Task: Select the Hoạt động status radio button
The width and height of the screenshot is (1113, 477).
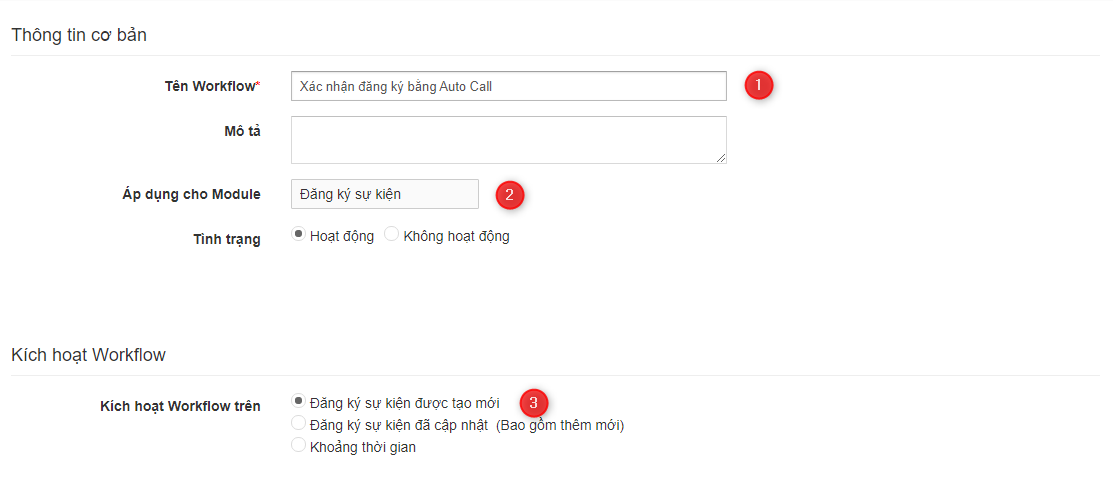Action: click(299, 234)
